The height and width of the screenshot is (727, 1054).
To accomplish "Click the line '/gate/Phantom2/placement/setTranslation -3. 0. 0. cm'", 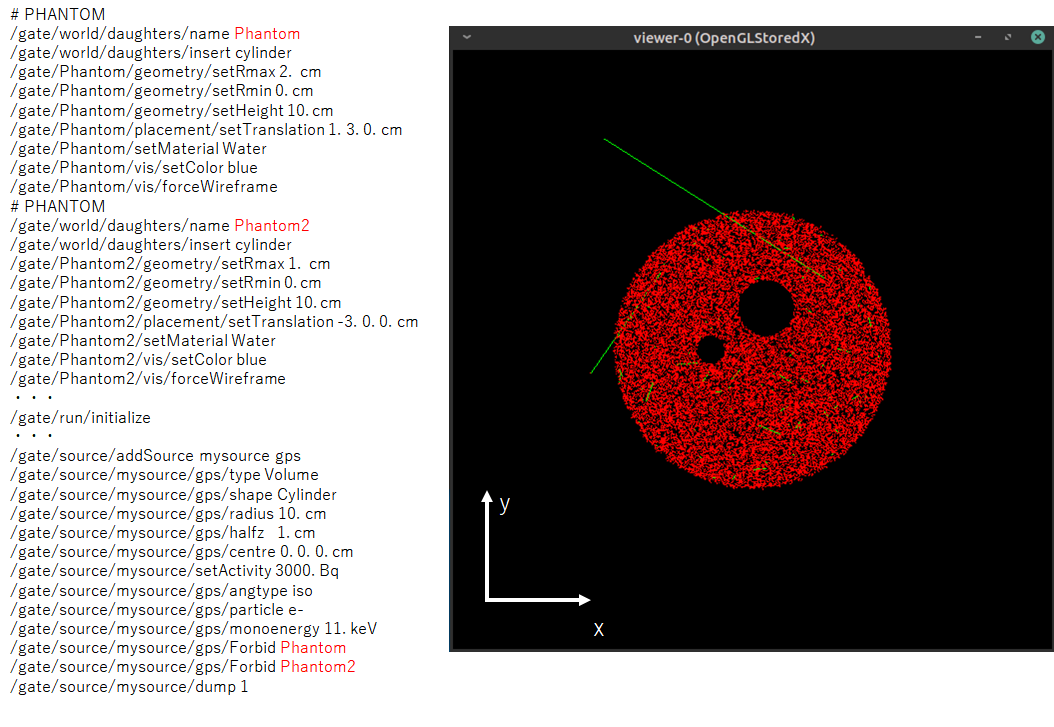I will [x=214, y=322].
